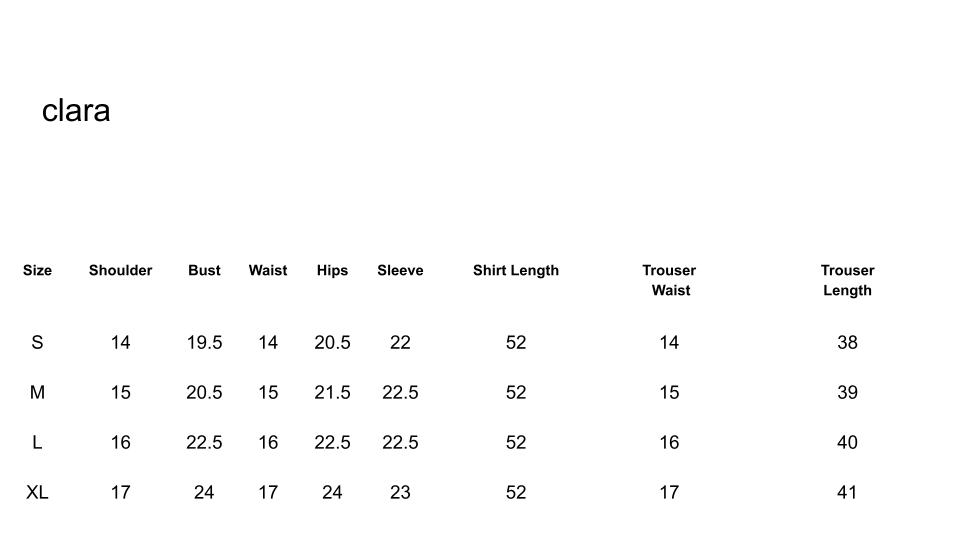Screen dimensions: 960x540
Task: Select the Size column header
Action: coord(37,270)
